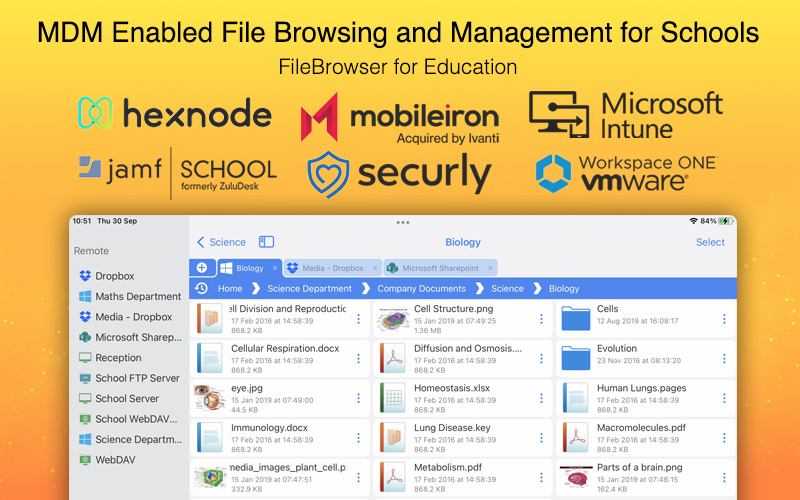The height and width of the screenshot is (500, 800).
Task: Add a new tab with plus icon
Action: tap(202, 267)
